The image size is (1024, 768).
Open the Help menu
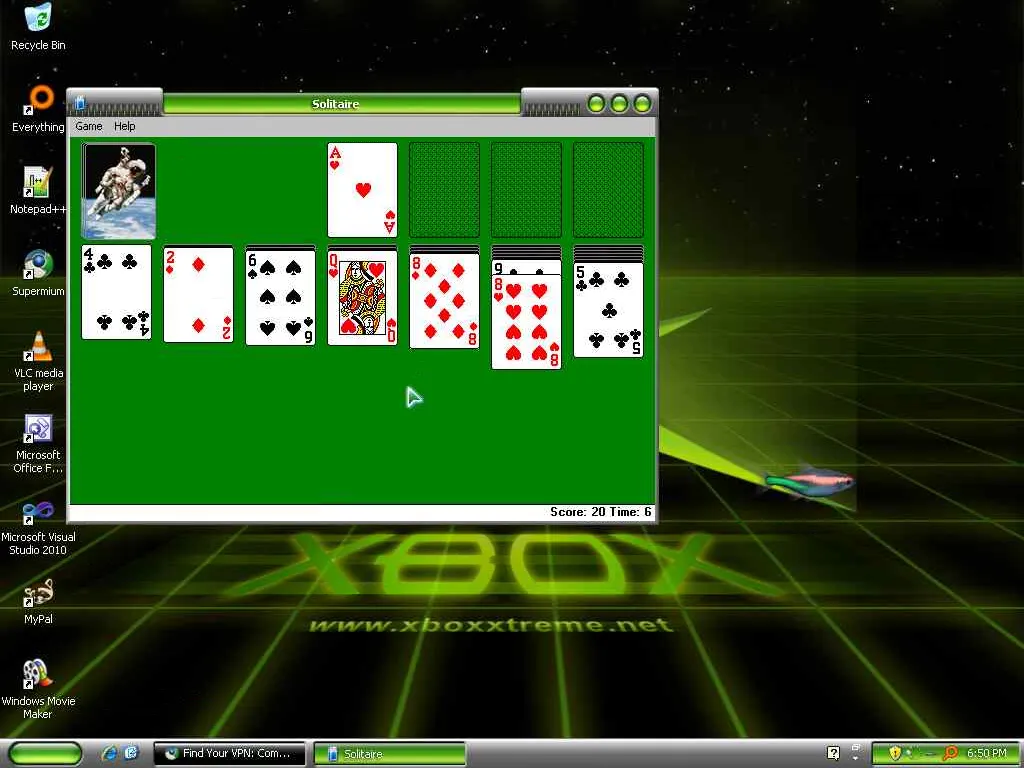125,126
